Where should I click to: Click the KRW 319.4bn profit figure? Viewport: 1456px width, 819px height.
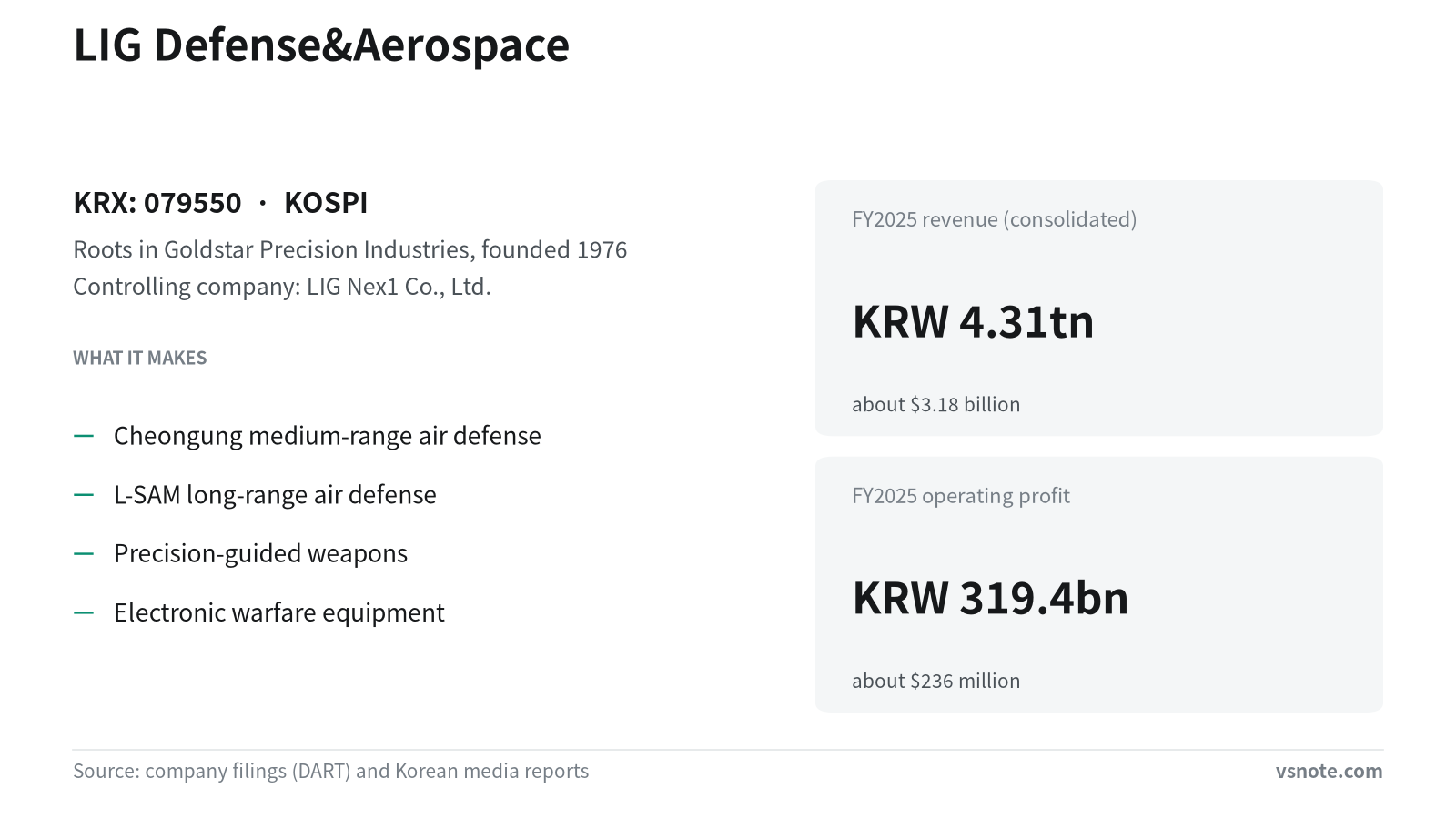tap(990, 598)
